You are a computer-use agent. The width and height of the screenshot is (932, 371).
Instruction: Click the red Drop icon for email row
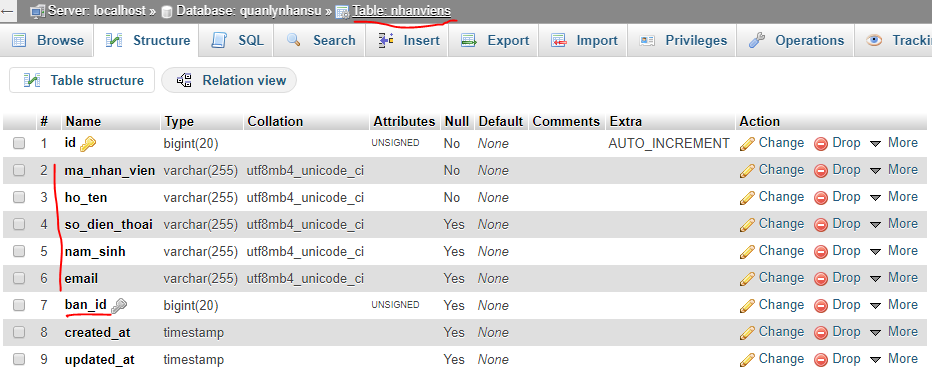[x=821, y=279]
